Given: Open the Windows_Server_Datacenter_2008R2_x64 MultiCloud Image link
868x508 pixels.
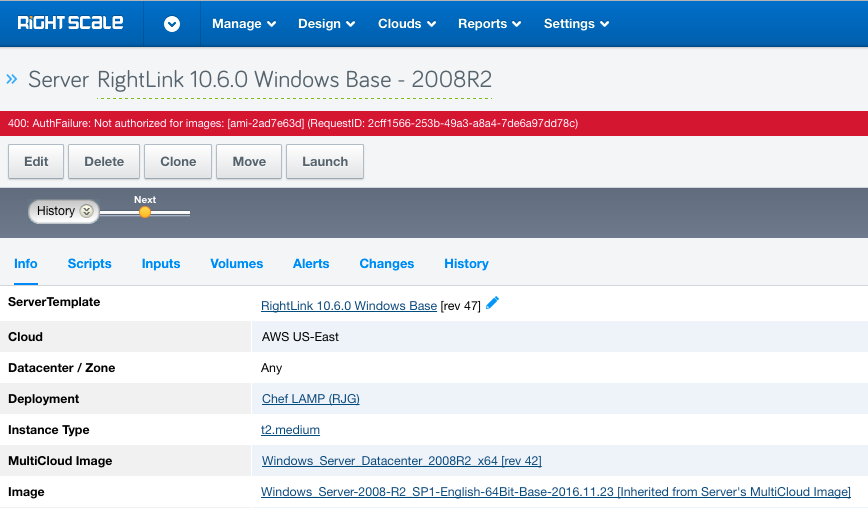Looking at the screenshot, I should [401, 460].
